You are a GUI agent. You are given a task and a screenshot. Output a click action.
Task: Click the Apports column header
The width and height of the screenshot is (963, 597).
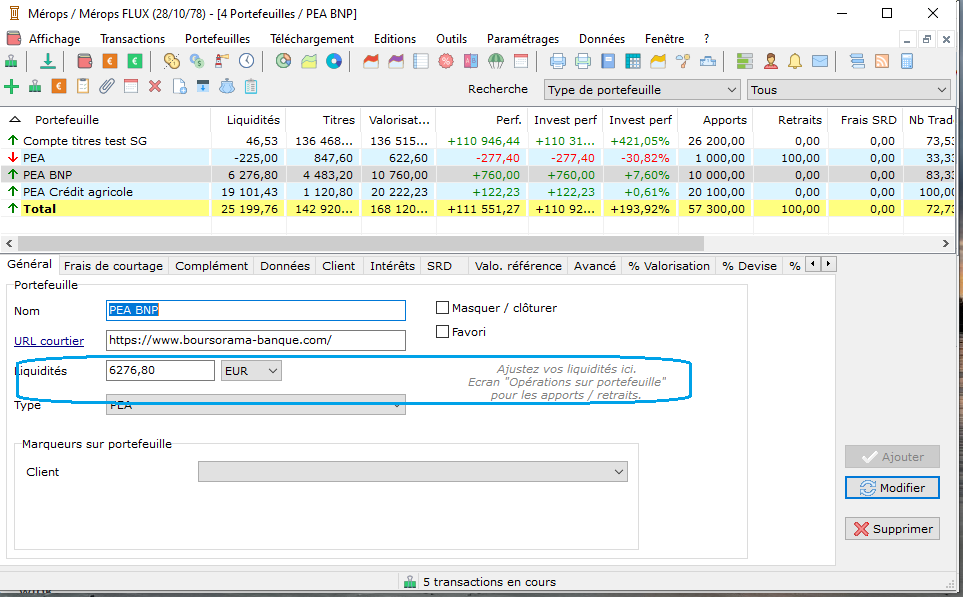point(714,120)
